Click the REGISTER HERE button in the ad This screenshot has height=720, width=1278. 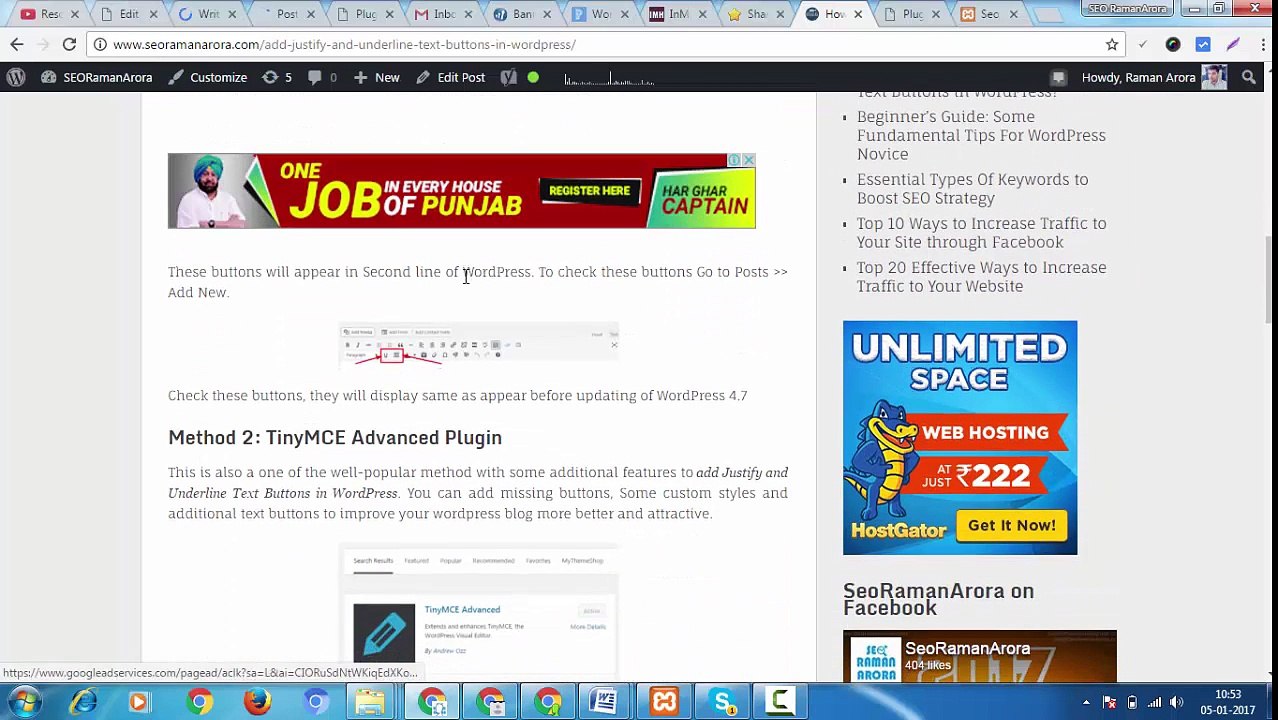click(589, 190)
